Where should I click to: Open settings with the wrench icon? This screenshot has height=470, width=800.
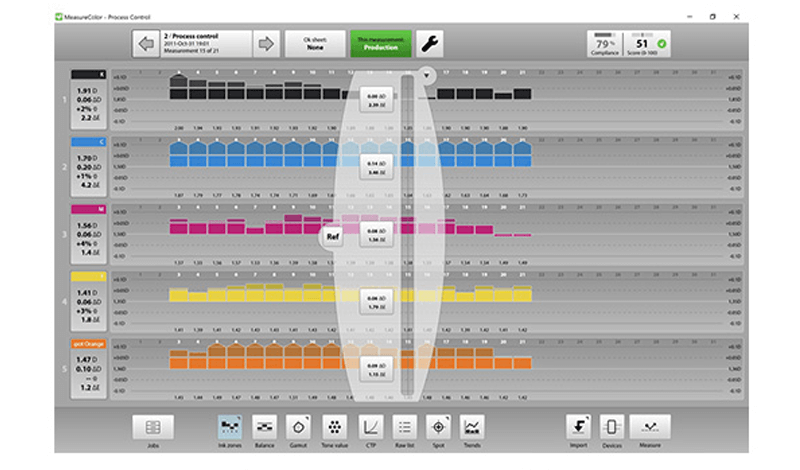[x=430, y=44]
